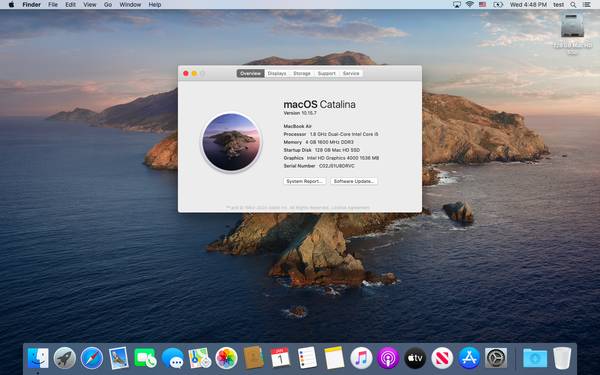Open the View menu
Screen dimensions: 600x375
[x=90, y=5]
